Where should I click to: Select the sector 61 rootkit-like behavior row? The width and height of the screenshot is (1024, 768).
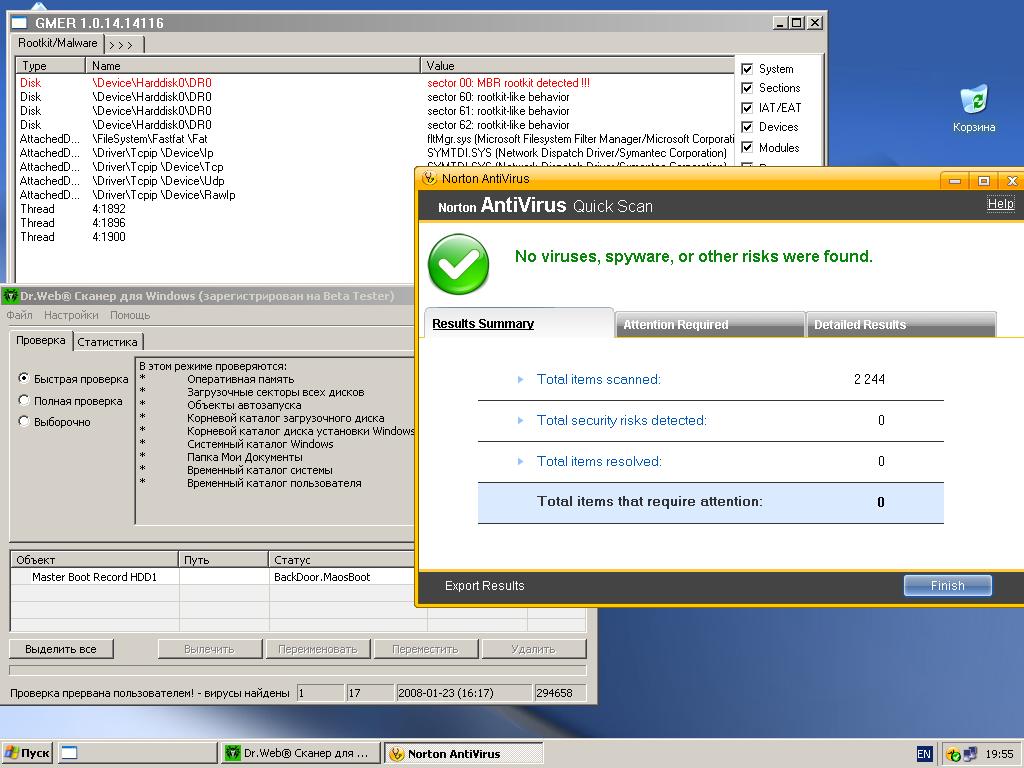tap(375, 111)
